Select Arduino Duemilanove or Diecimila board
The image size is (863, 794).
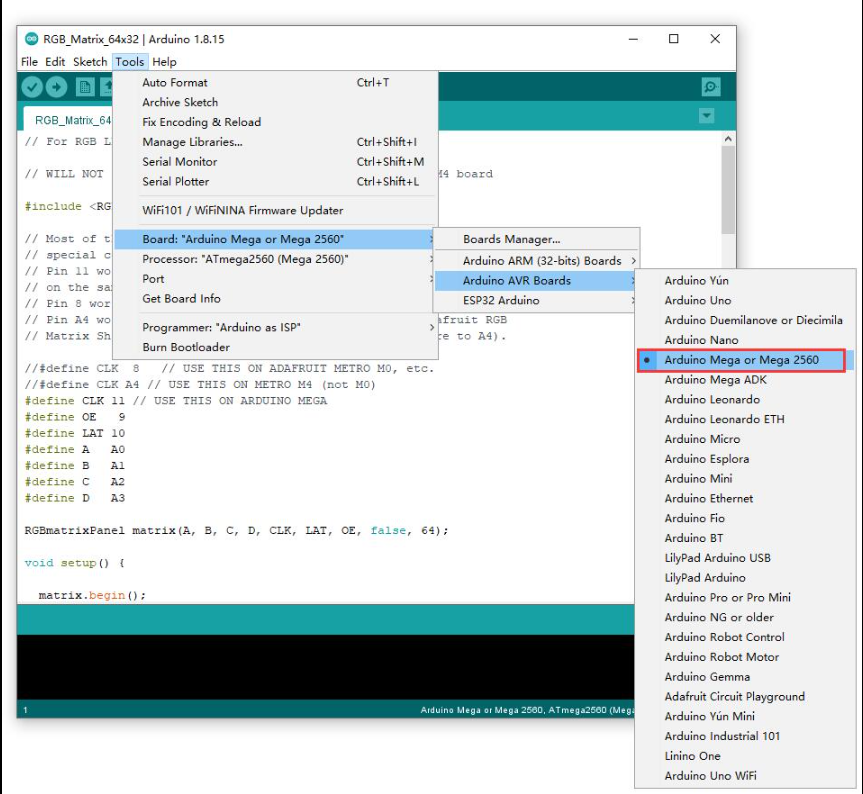tap(745, 320)
